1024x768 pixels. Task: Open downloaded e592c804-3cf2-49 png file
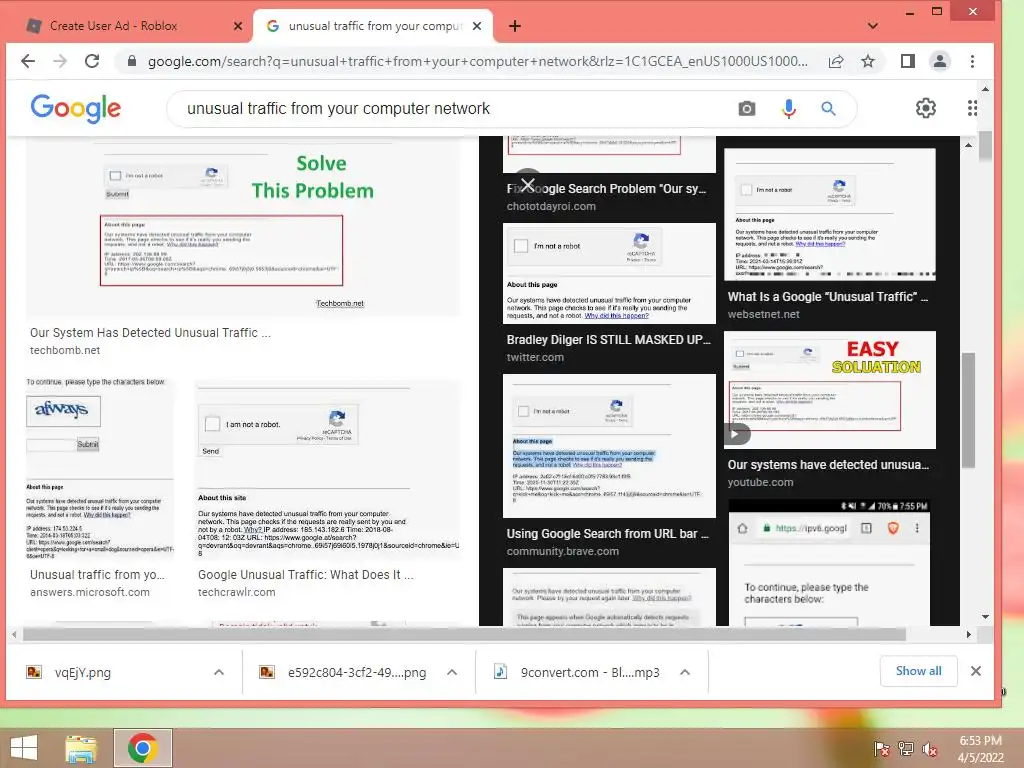[x=357, y=673]
